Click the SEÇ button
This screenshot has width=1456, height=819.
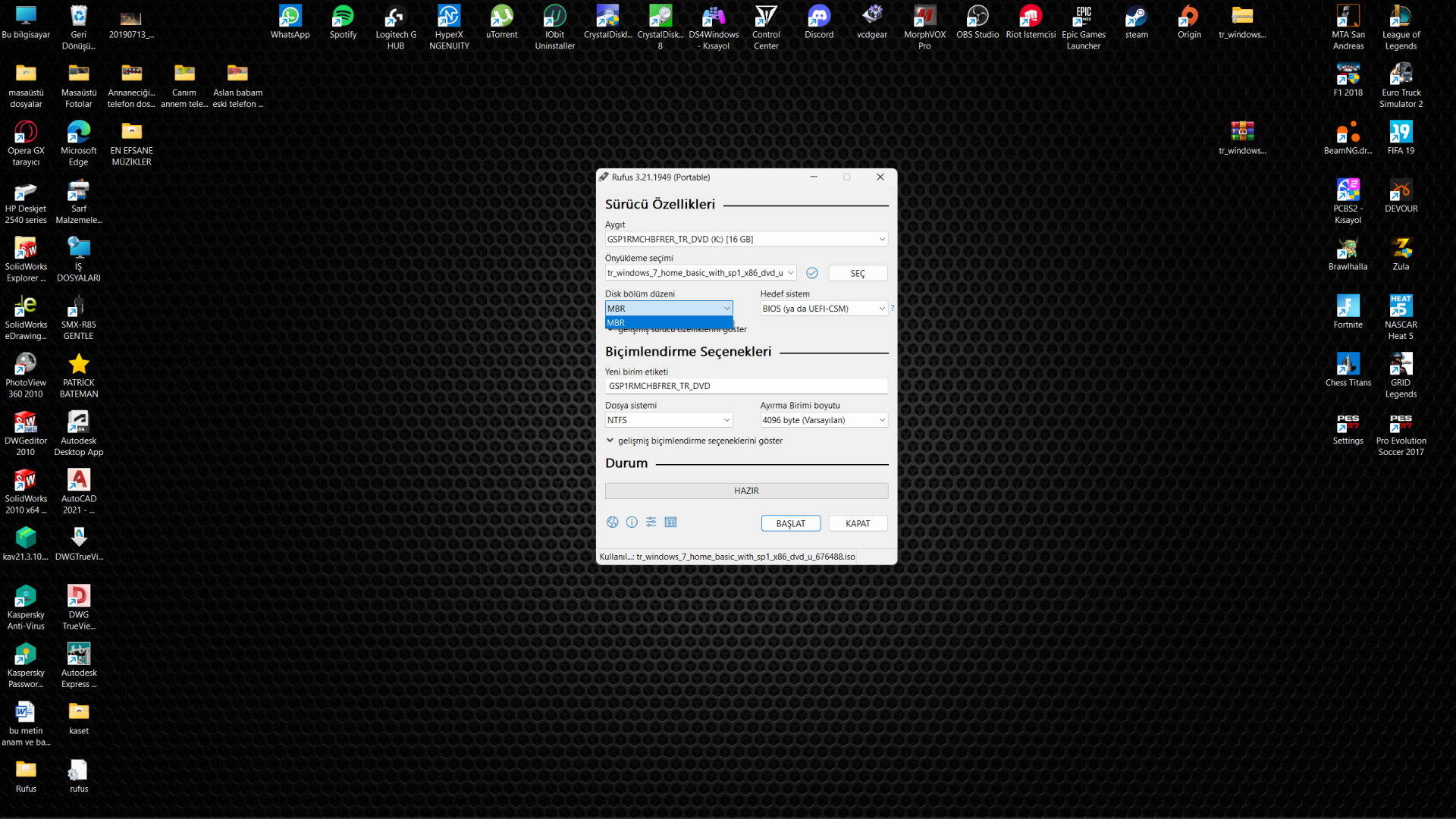[x=858, y=274]
